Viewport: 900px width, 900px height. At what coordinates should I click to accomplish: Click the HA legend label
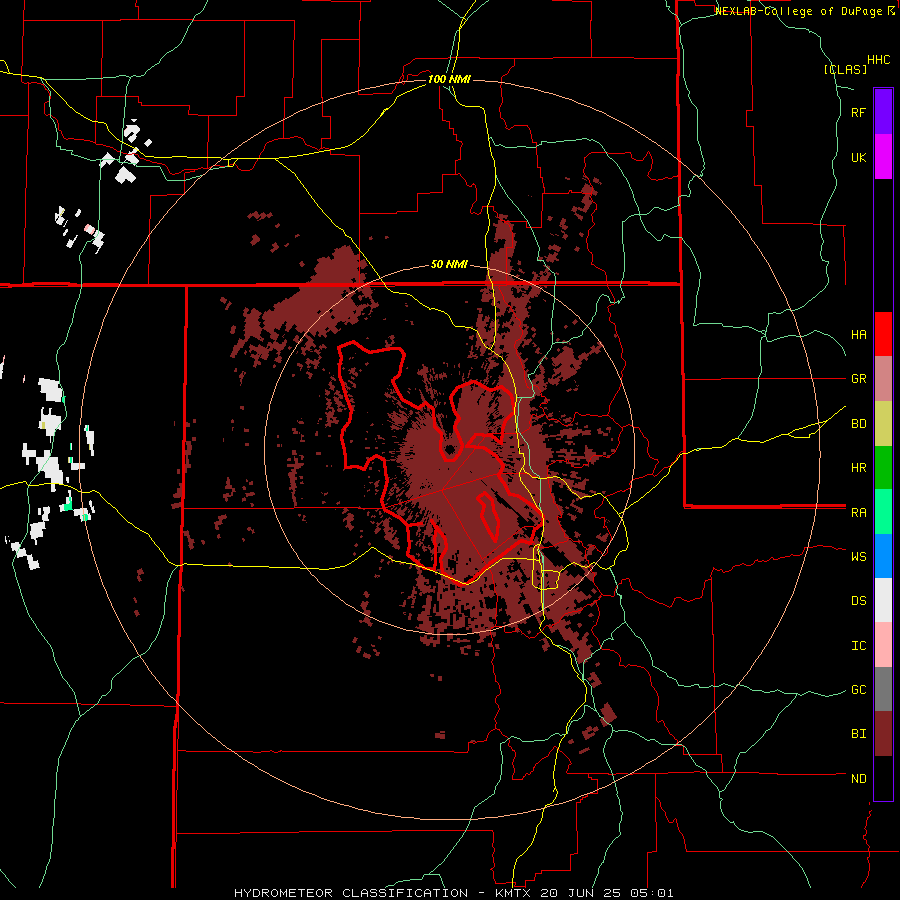858,335
